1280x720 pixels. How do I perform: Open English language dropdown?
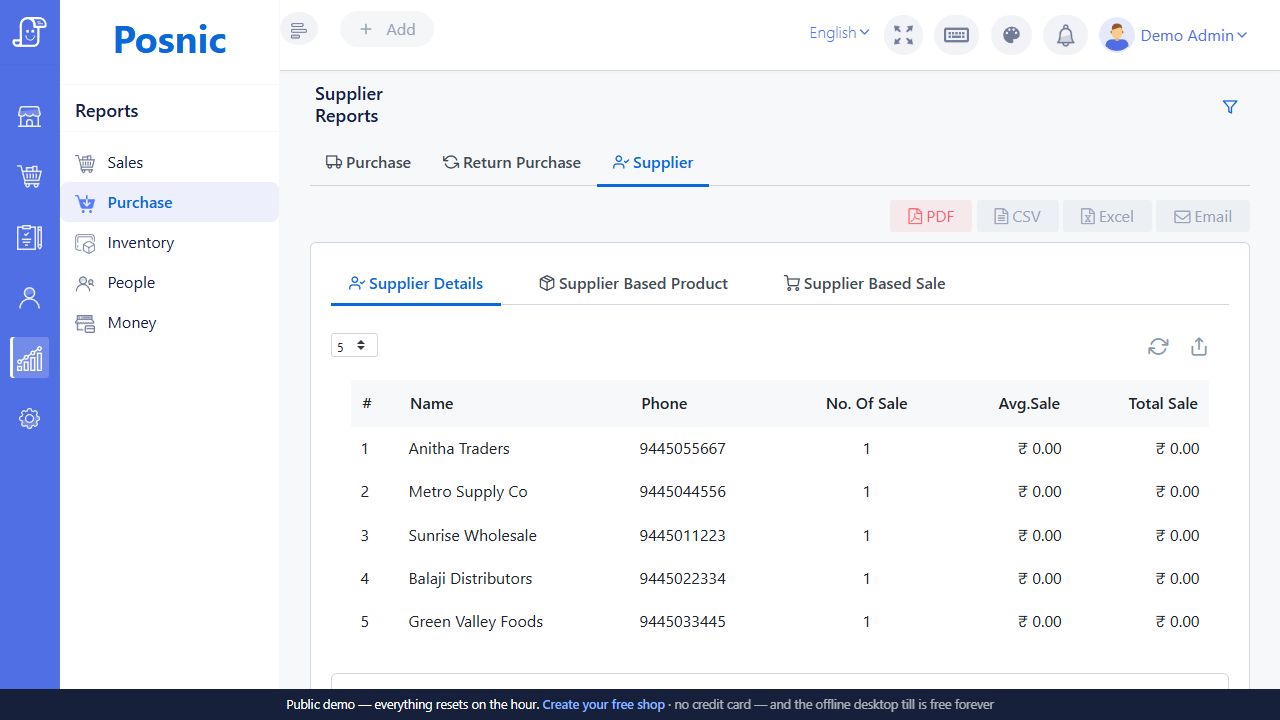pos(839,33)
